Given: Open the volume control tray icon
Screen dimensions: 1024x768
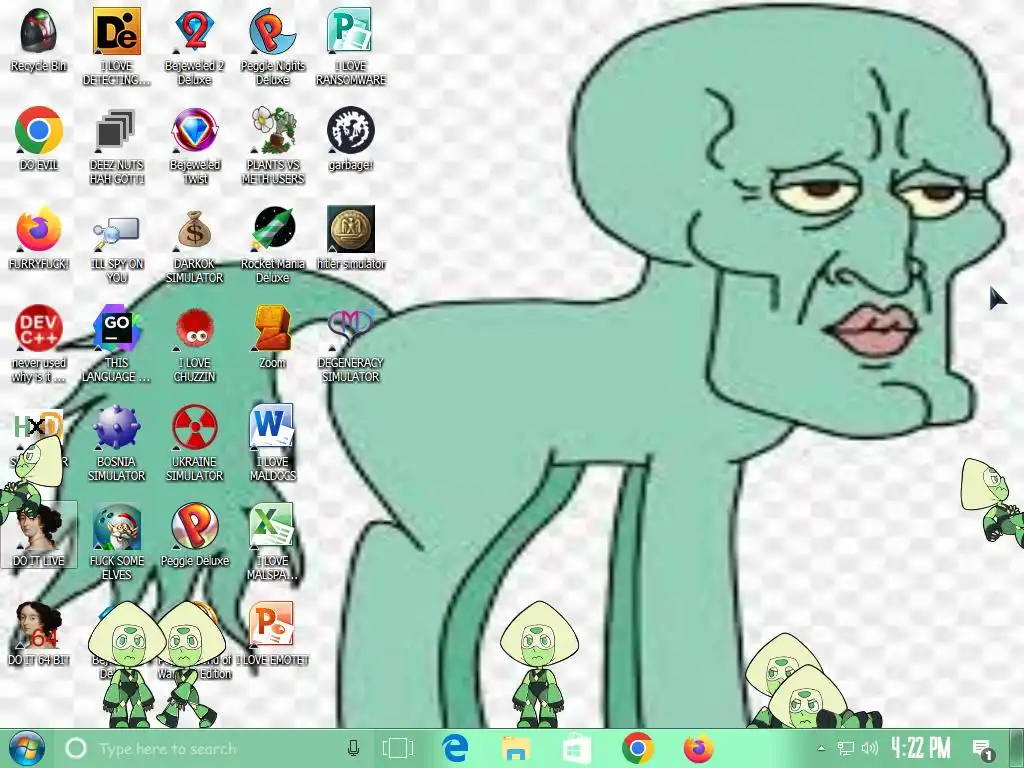Looking at the screenshot, I should (870, 748).
